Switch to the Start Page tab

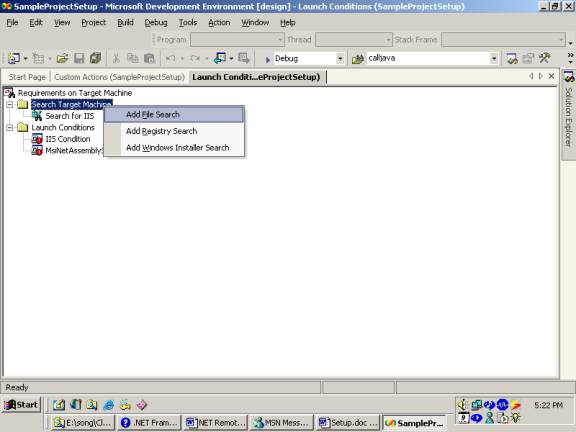(x=27, y=77)
